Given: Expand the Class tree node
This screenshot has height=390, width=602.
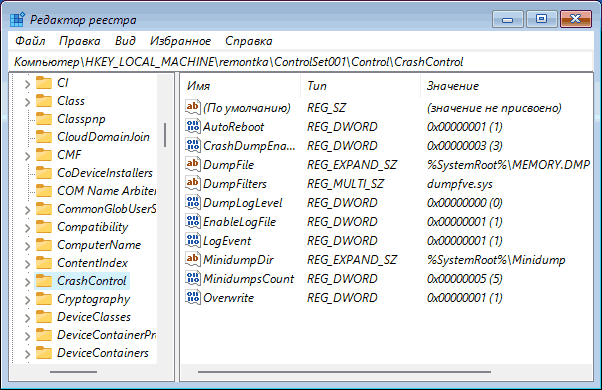Looking at the screenshot, I should point(27,102).
